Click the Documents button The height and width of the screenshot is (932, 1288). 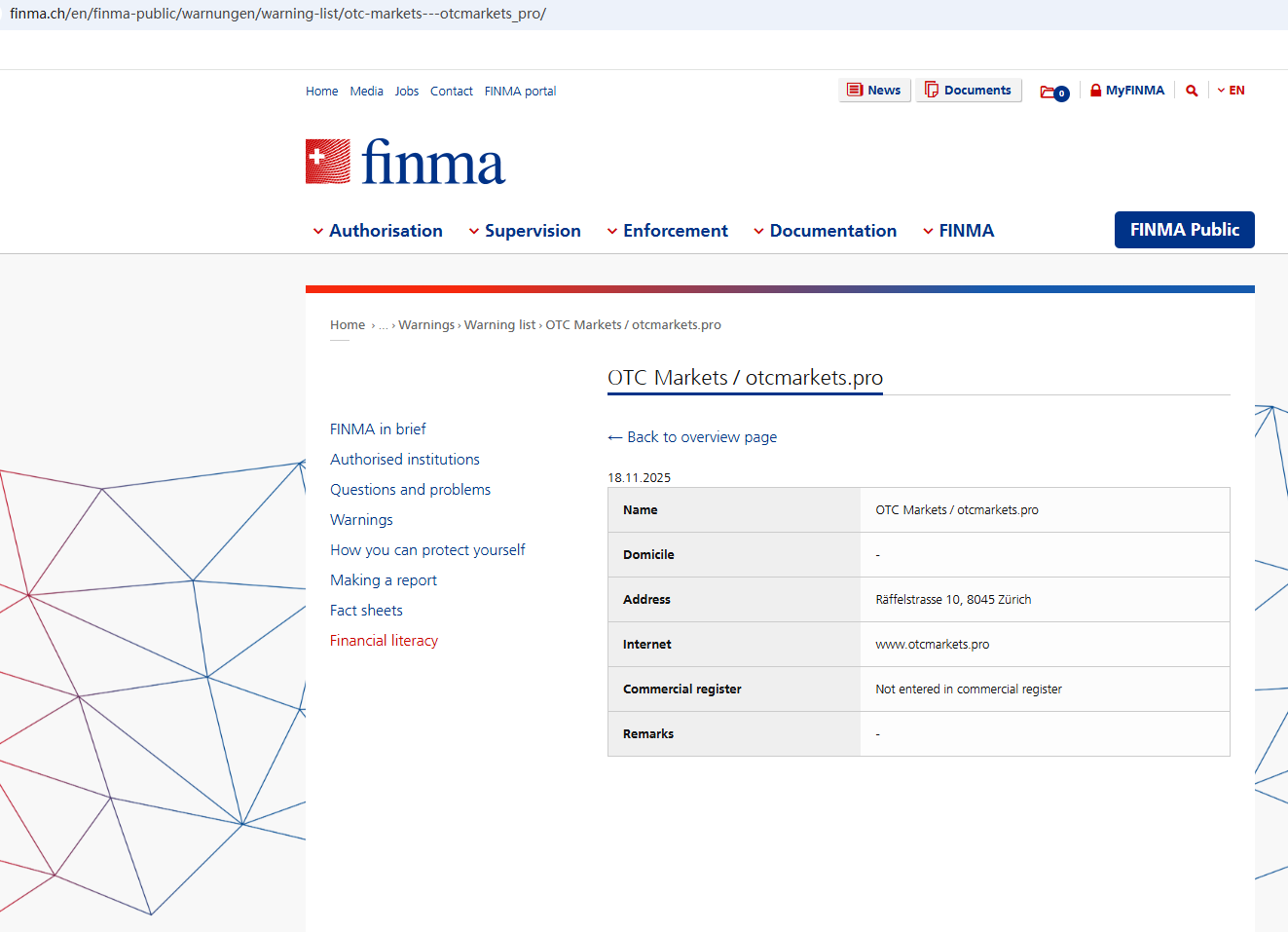pyautogui.click(x=968, y=91)
